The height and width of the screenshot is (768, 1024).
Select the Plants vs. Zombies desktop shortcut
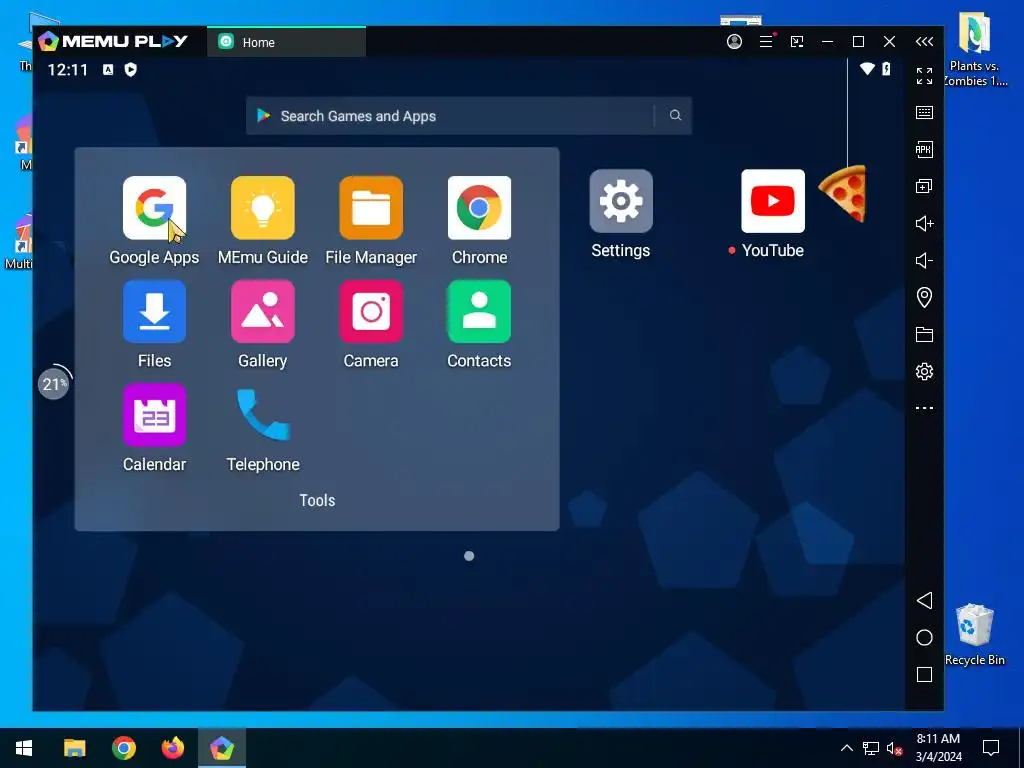pyautogui.click(x=974, y=50)
